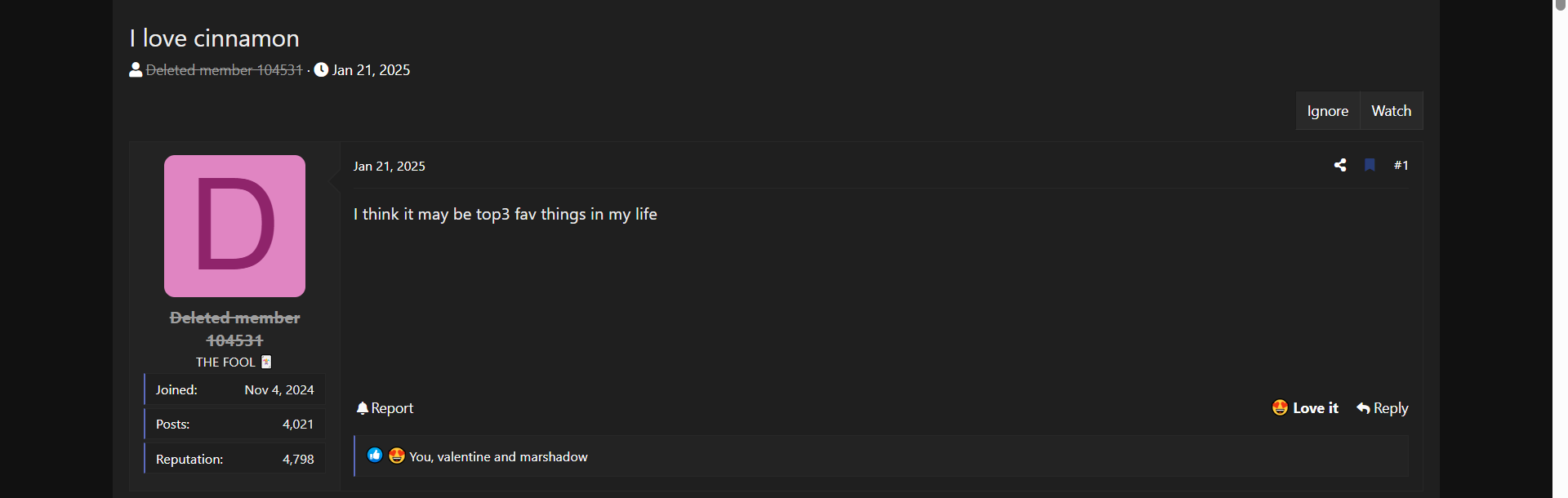Click the bell icon next to Report

pos(363,408)
